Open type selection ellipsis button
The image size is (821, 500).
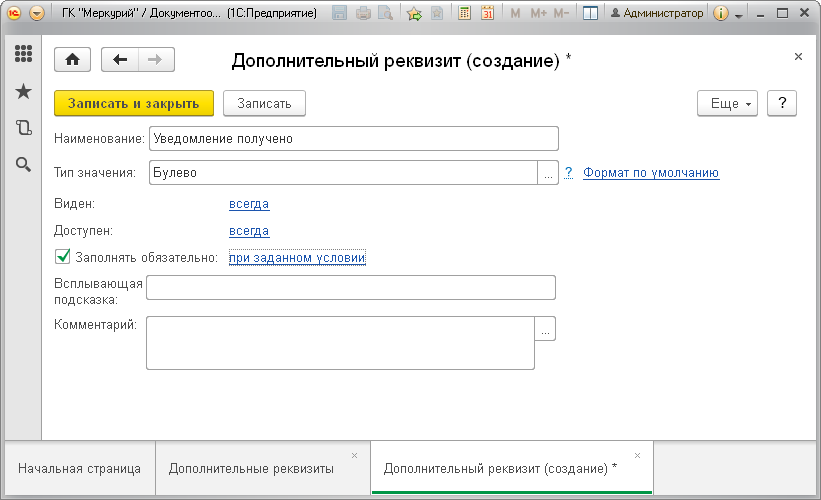548,173
